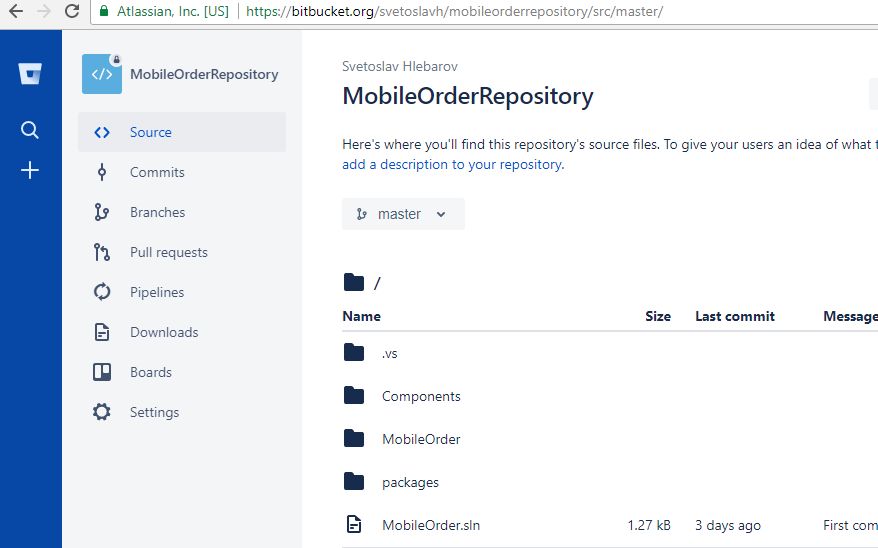Click the browser forward arrow

coord(44,11)
